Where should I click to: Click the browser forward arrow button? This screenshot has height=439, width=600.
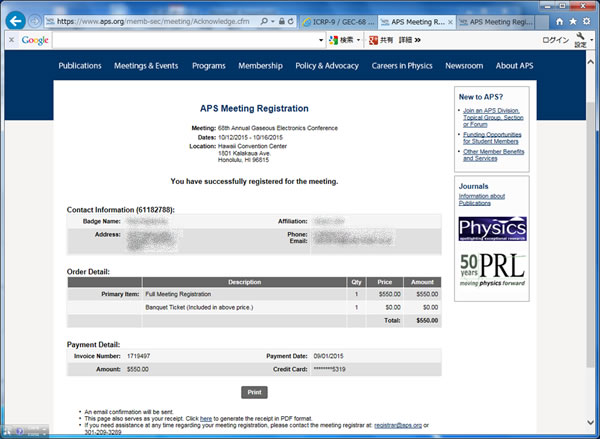(x=35, y=21)
